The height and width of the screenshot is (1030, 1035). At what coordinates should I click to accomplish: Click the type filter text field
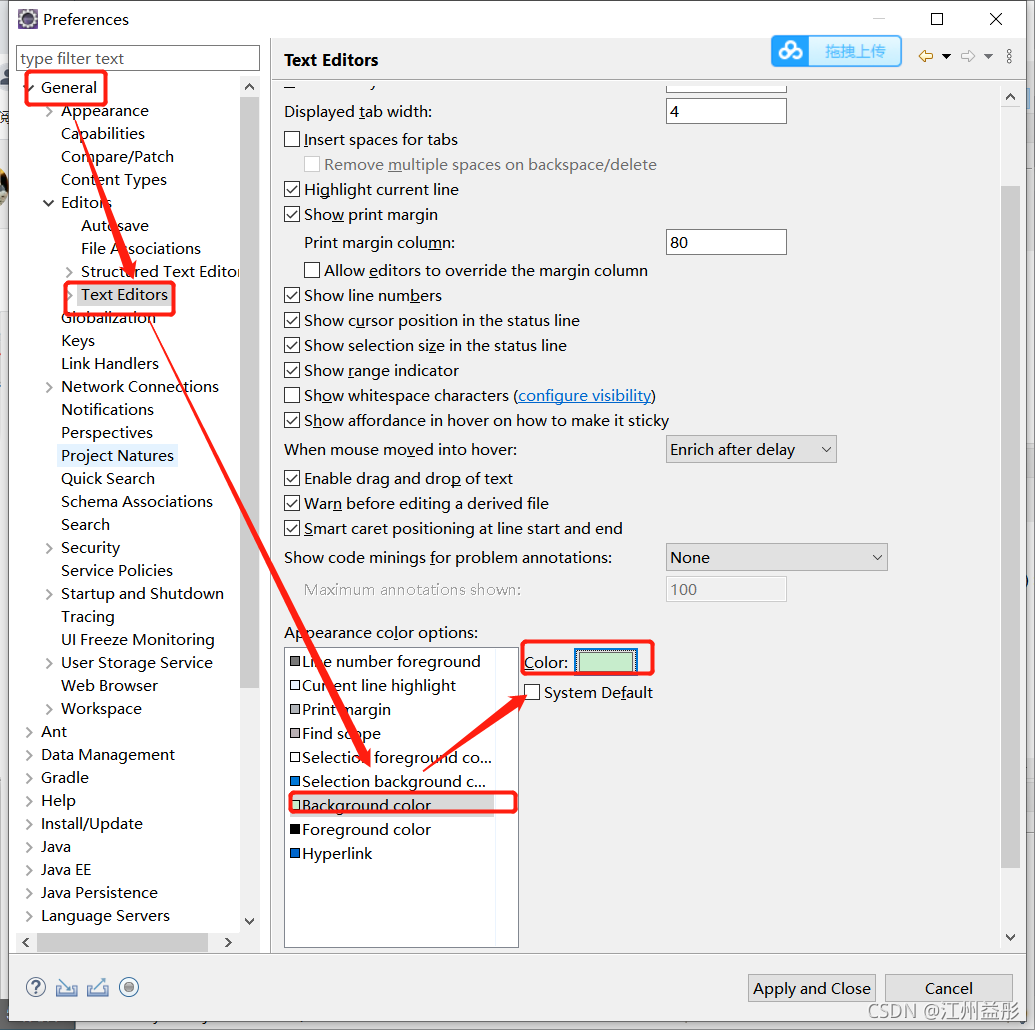(x=138, y=58)
